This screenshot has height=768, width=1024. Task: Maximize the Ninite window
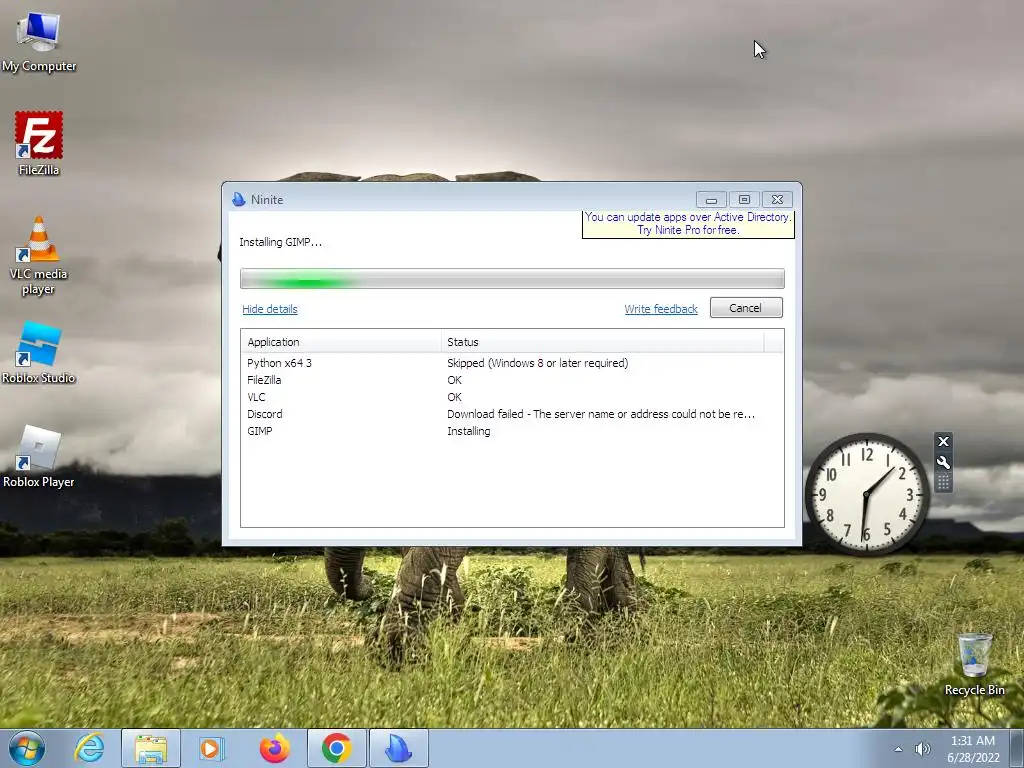[x=744, y=199]
